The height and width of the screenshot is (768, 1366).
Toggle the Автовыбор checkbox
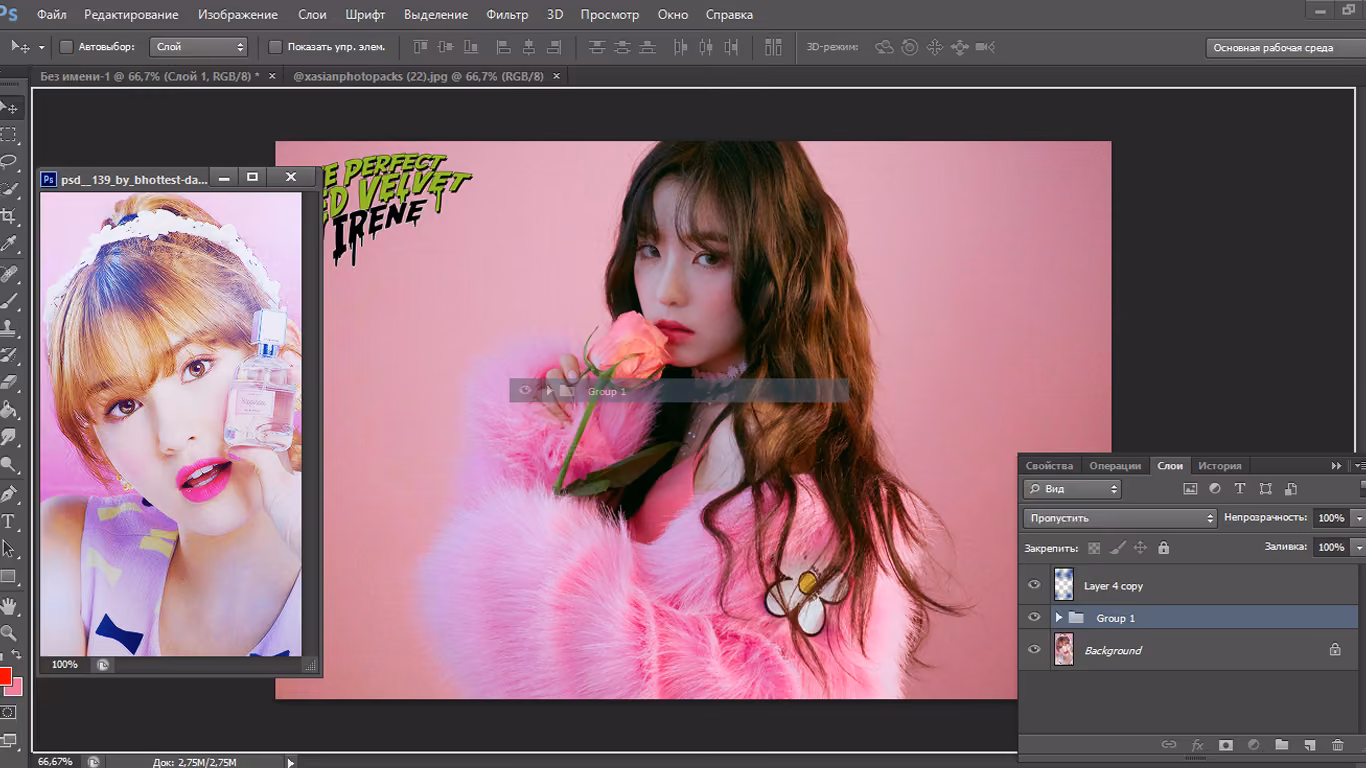pos(67,47)
